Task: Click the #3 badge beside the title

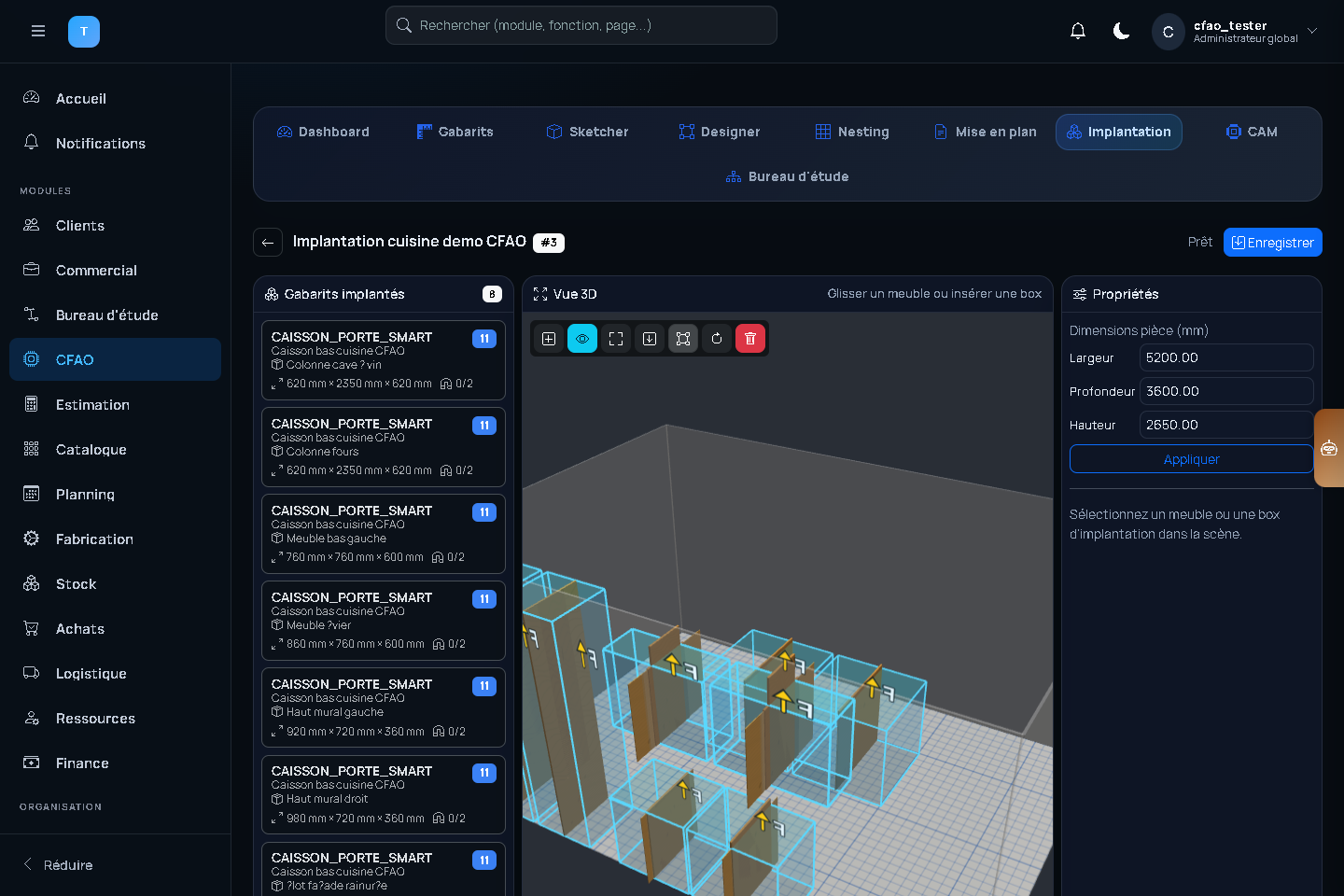Action: 549,243
